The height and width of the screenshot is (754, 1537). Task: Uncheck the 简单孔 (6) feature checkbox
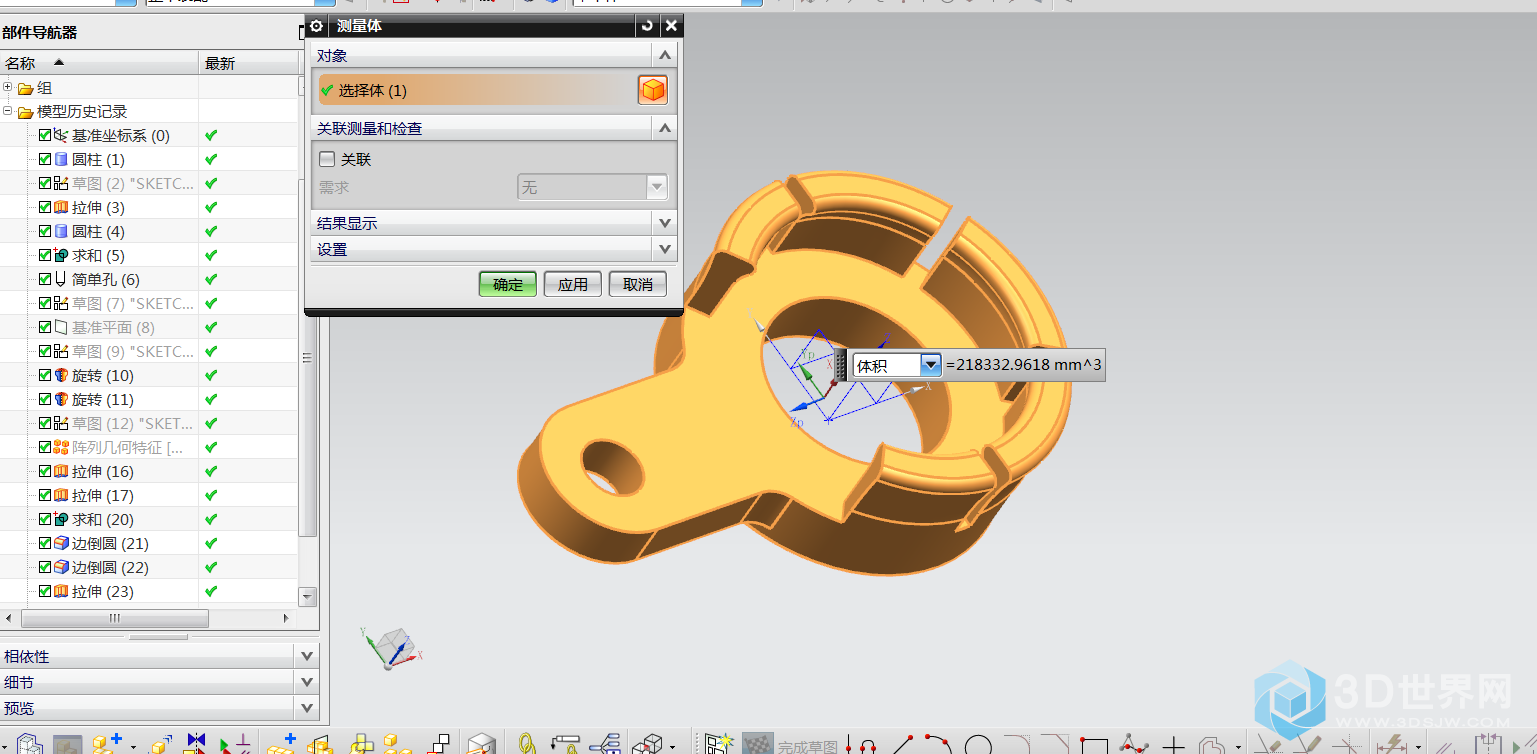[45, 279]
